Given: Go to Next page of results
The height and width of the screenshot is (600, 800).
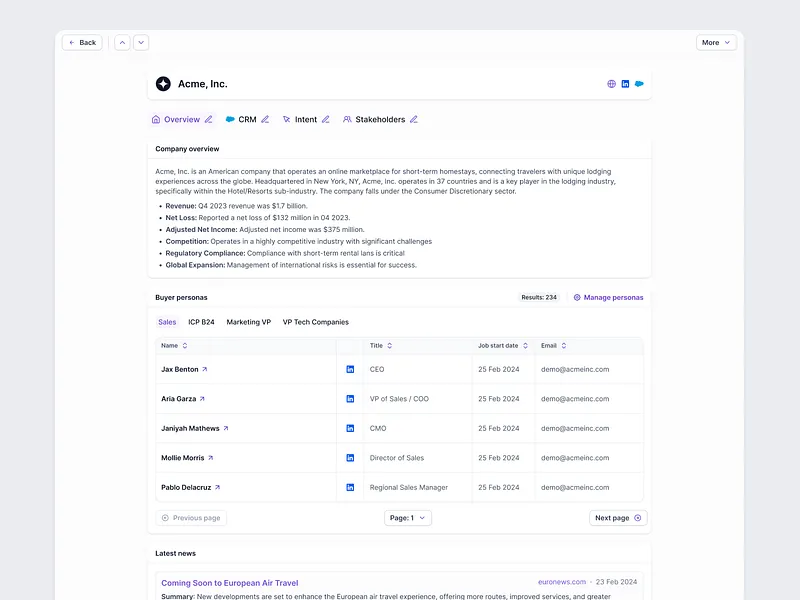Looking at the screenshot, I should (618, 518).
